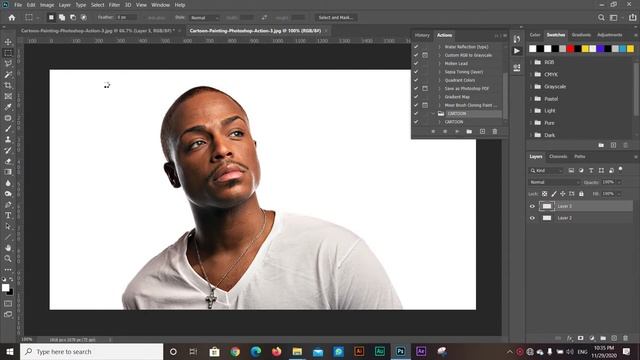Toggle visibility of Layer 3
This screenshot has width=640, height=360.
(532, 206)
